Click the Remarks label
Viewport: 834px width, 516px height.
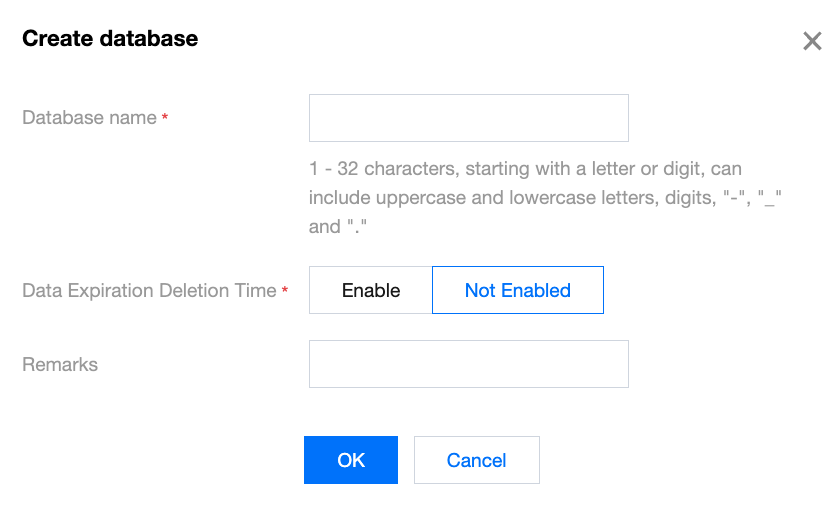60,365
